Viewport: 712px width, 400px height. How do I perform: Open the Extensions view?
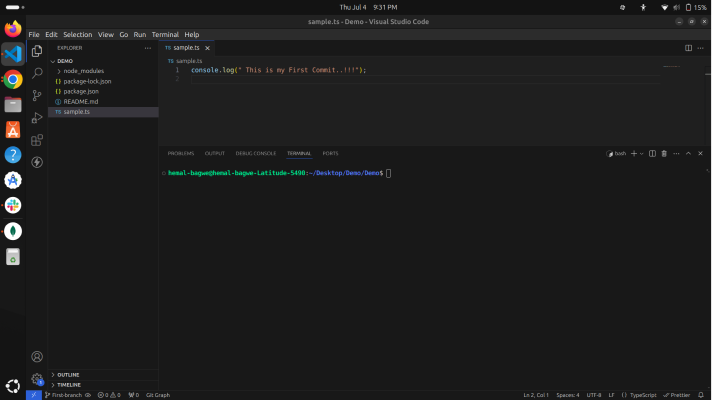click(37, 140)
